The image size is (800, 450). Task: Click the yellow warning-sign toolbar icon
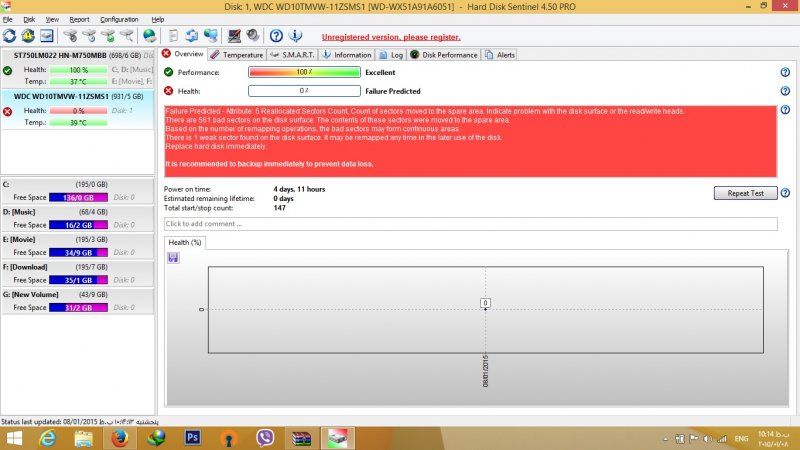click(x=28, y=36)
